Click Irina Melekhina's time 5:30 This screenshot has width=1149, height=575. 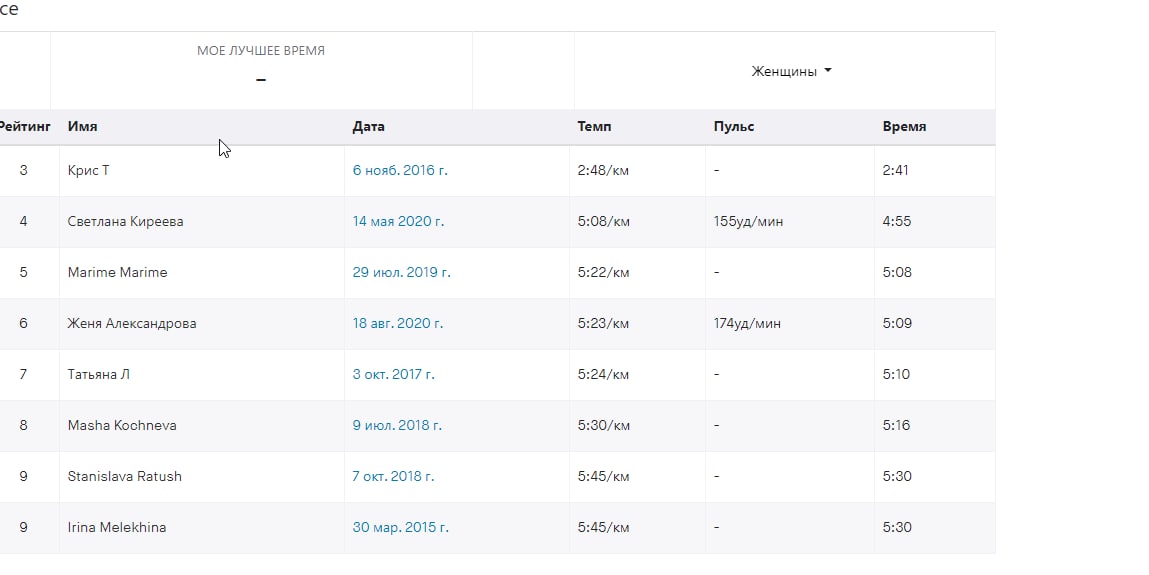[x=897, y=527]
